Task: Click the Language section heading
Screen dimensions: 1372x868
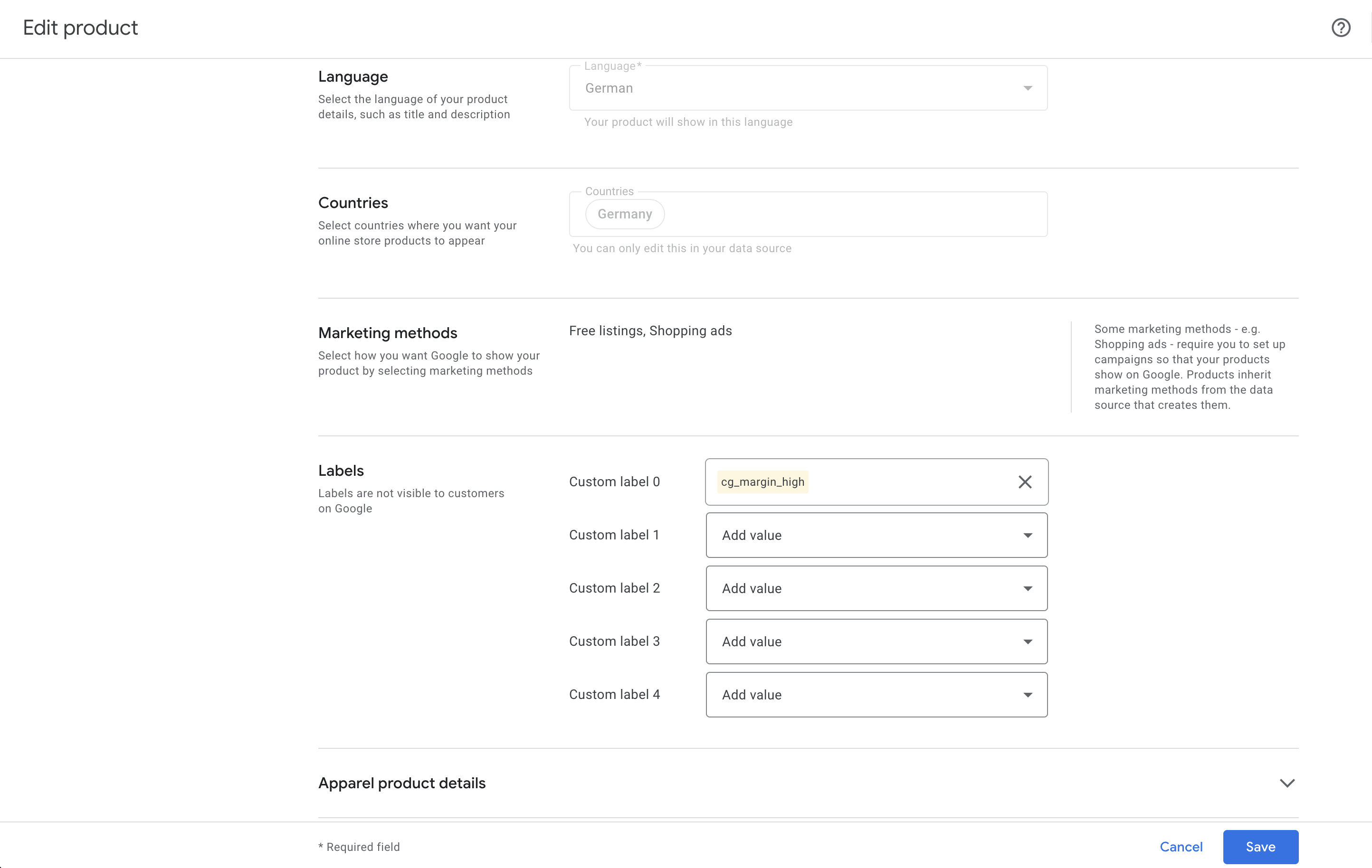Action: point(353,76)
